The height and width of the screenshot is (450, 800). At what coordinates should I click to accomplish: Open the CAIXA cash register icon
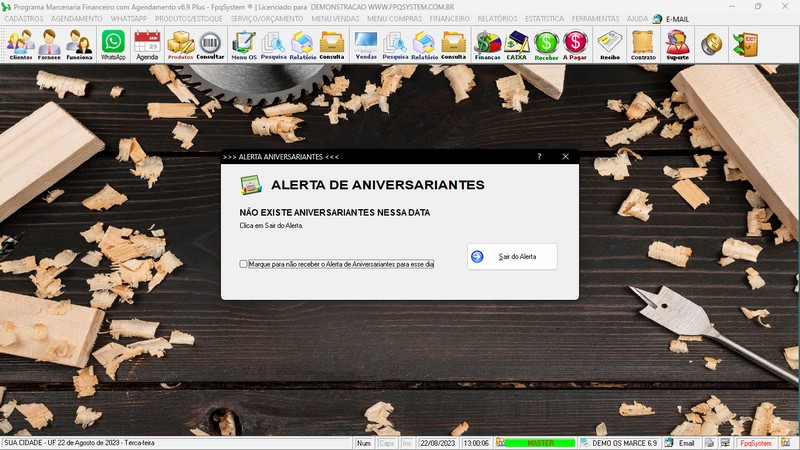pos(516,44)
